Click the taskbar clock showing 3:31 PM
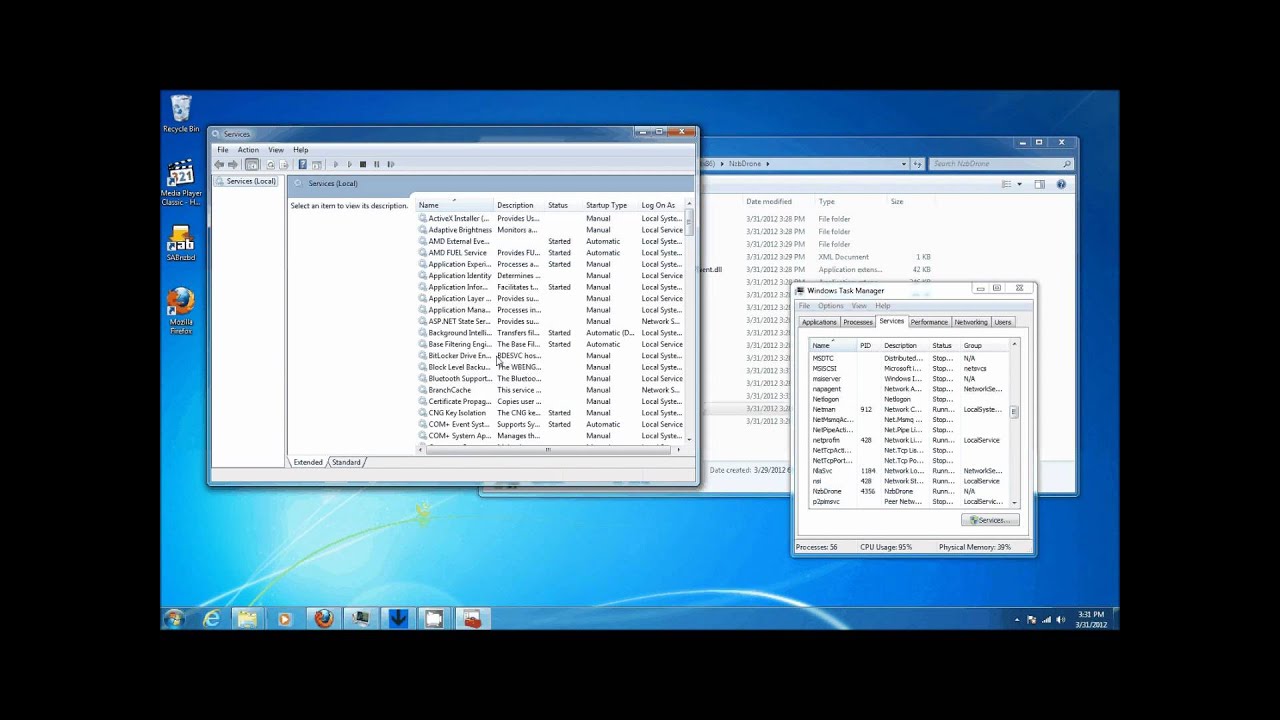The height and width of the screenshot is (720, 1280). click(x=1091, y=620)
